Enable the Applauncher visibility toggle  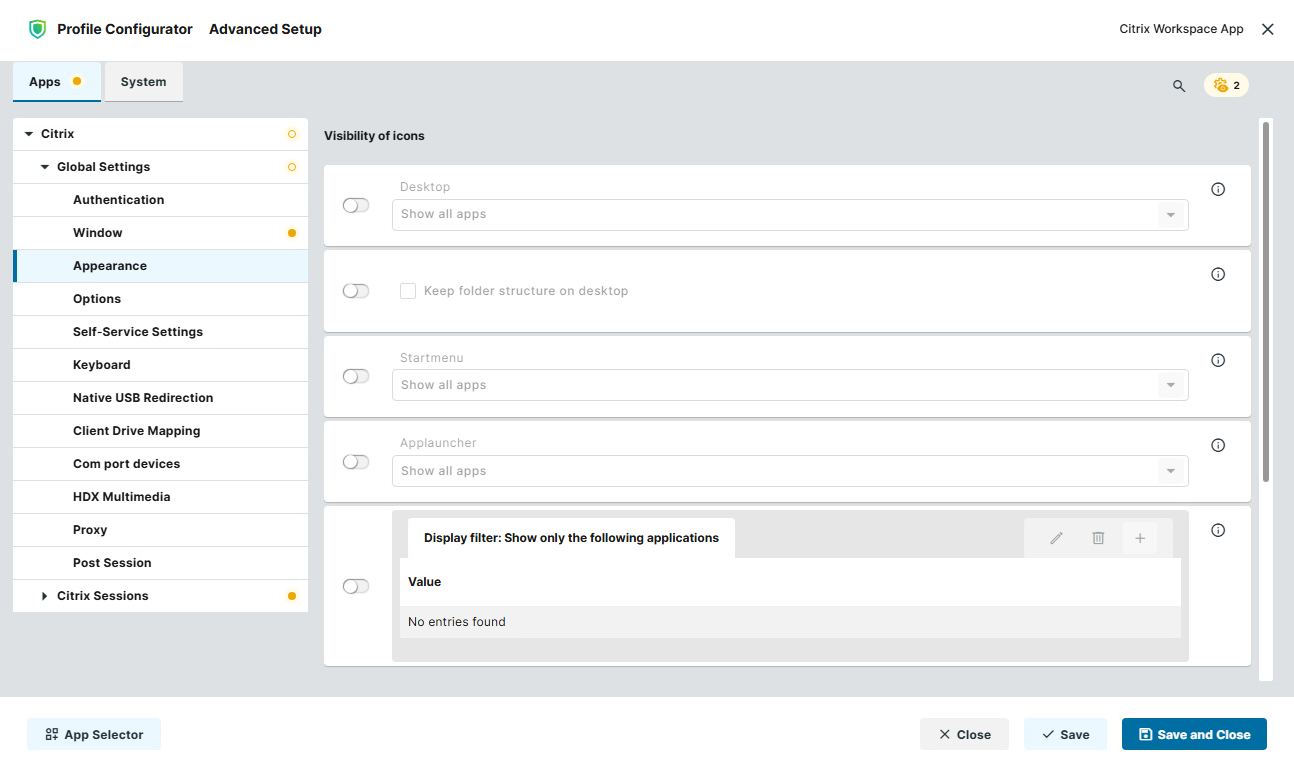[356, 462]
